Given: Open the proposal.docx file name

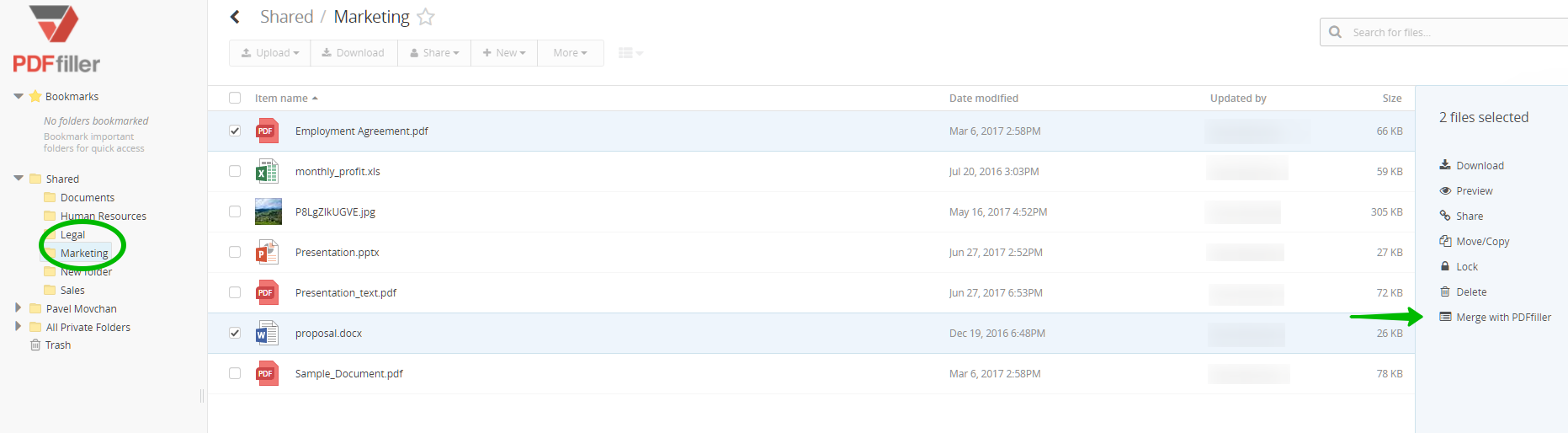Looking at the screenshot, I should pyautogui.click(x=328, y=333).
